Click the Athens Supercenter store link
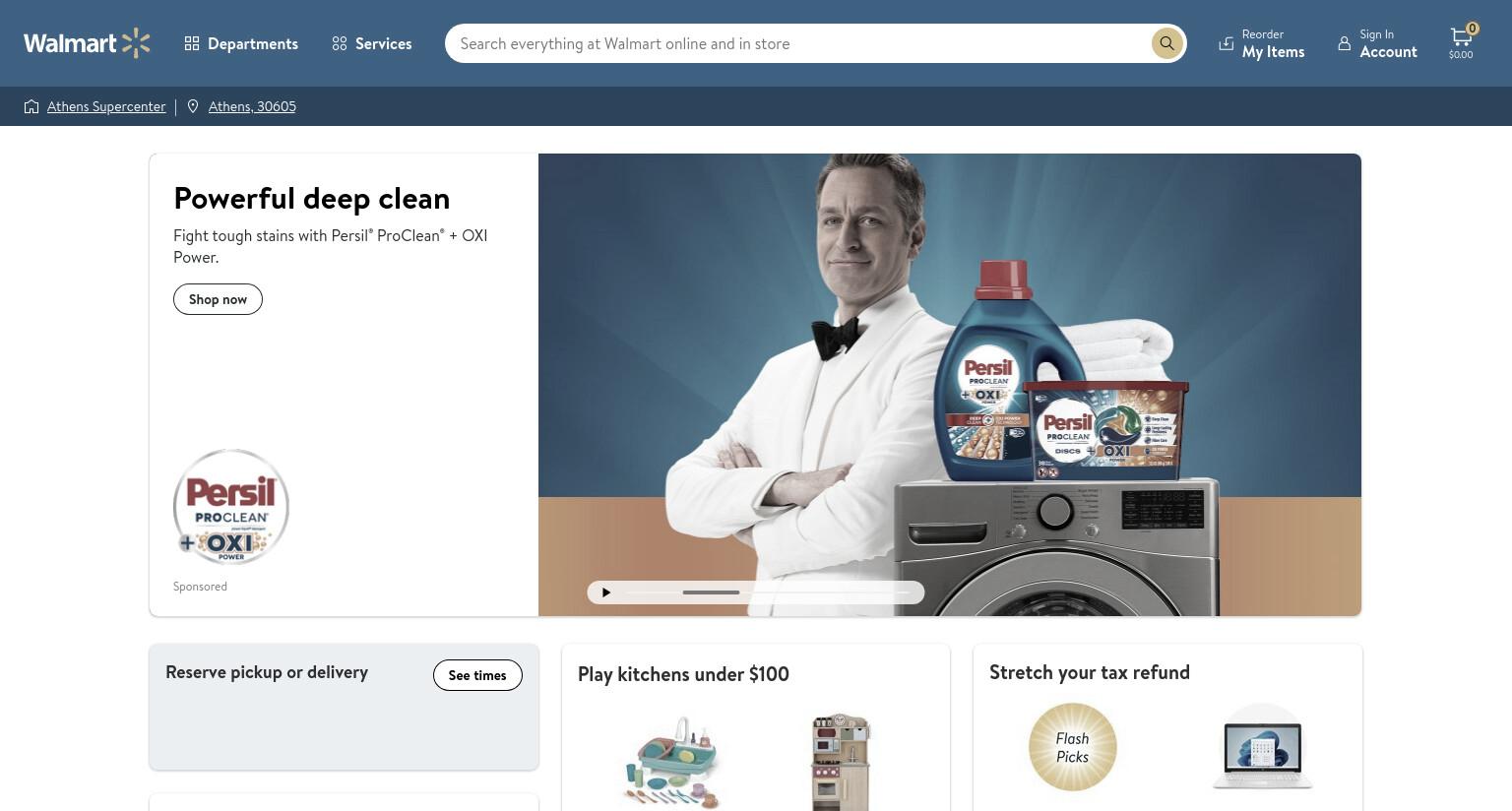The height and width of the screenshot is (811, 1512). coord(106,106)
